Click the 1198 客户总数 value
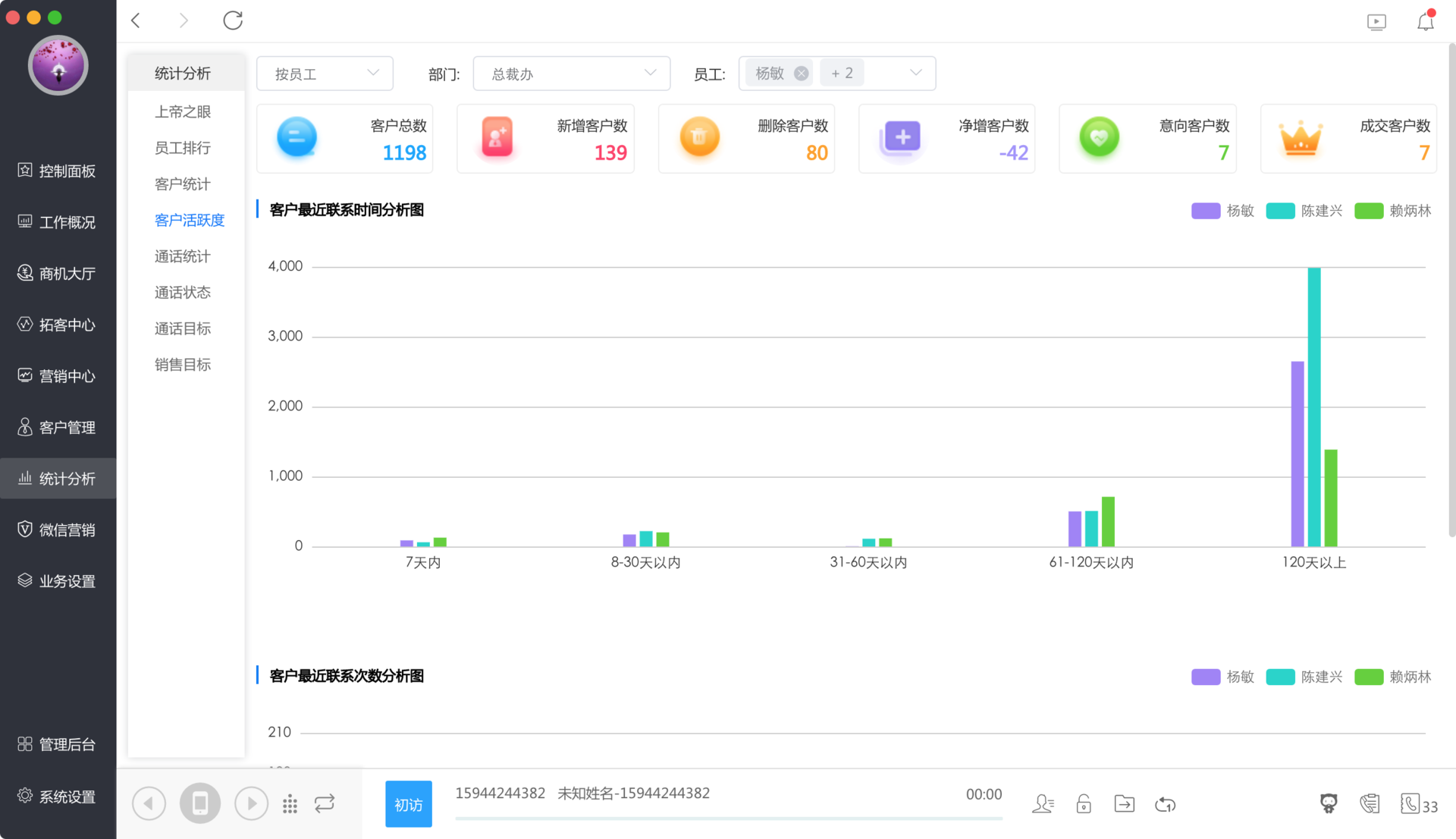Viewport: 1456px width, 839px height. (x=404, y=153)
